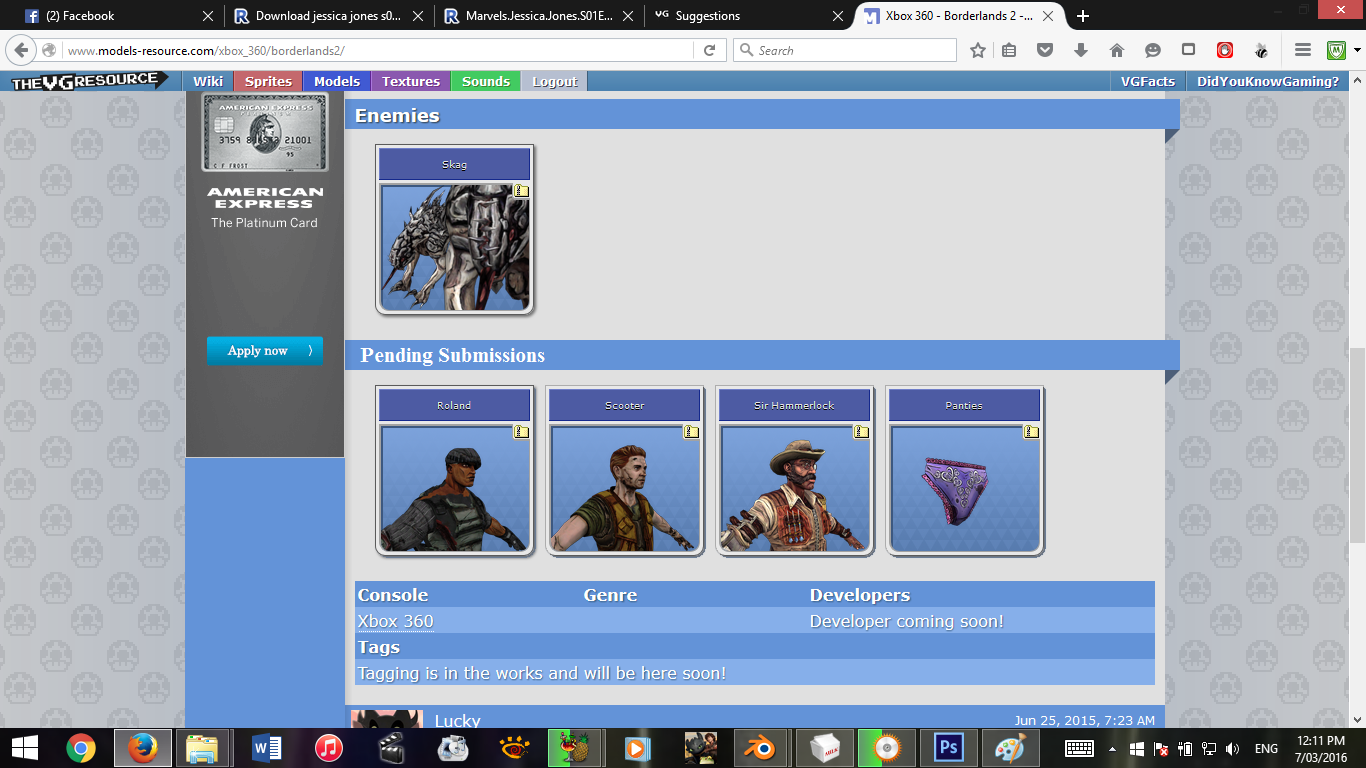Open iTunes from the taskbar

point(328,748)
